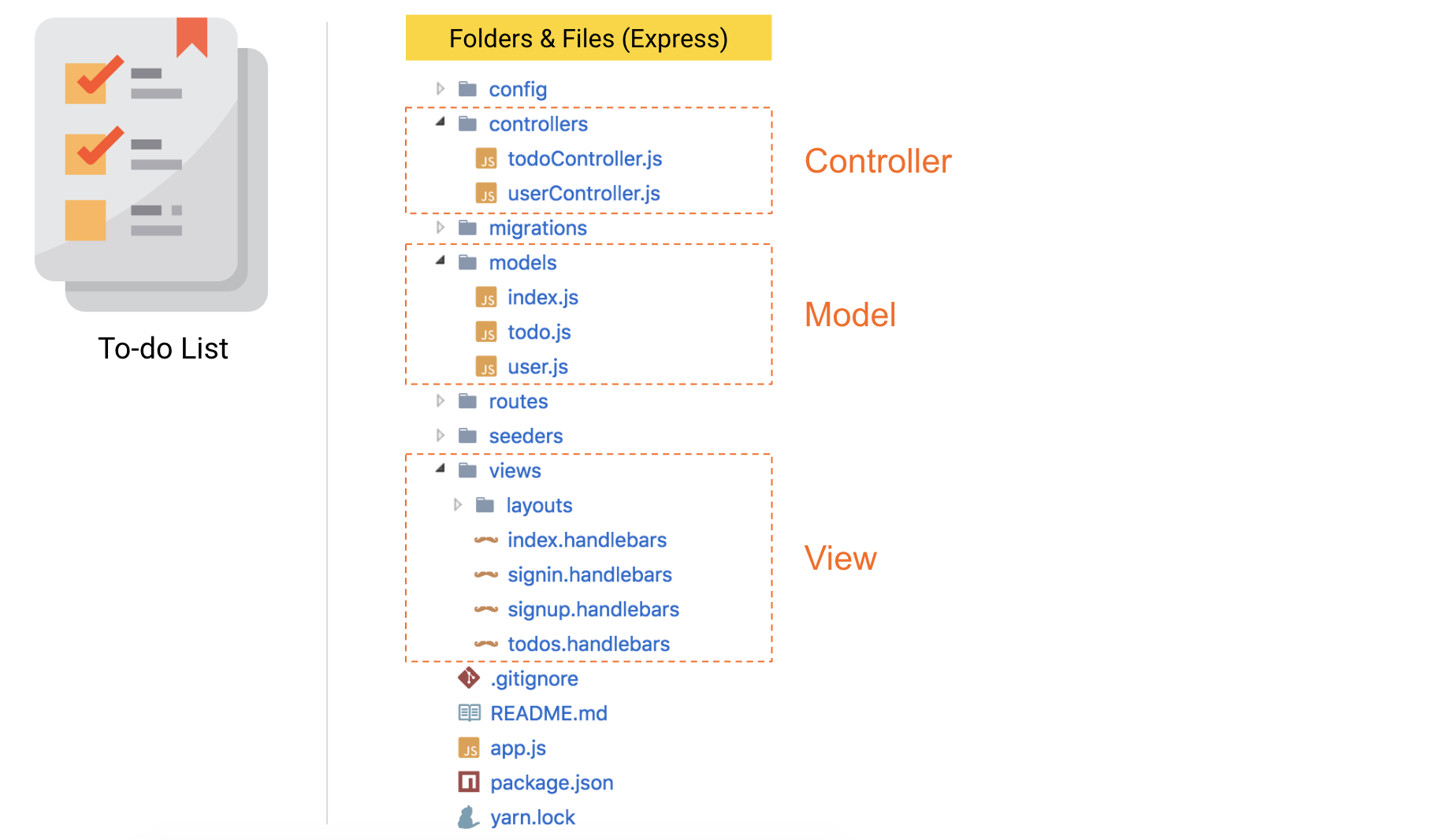Expand the config folder arrow
Image resolution: width=1431 pixels, height=840 pixels.
coord(440,88)
